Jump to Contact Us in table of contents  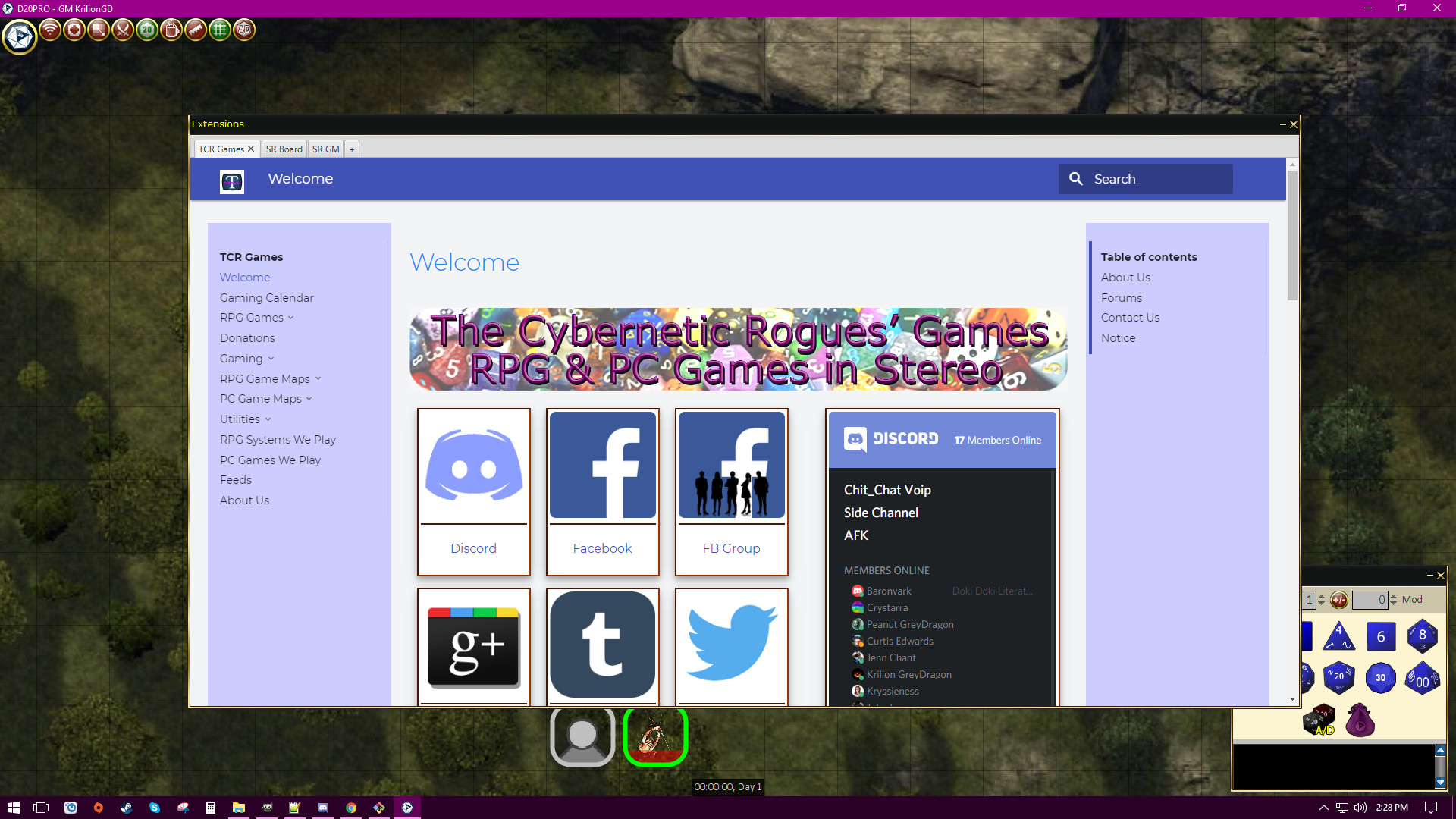pyautogui.click(x=1130, y=318)
